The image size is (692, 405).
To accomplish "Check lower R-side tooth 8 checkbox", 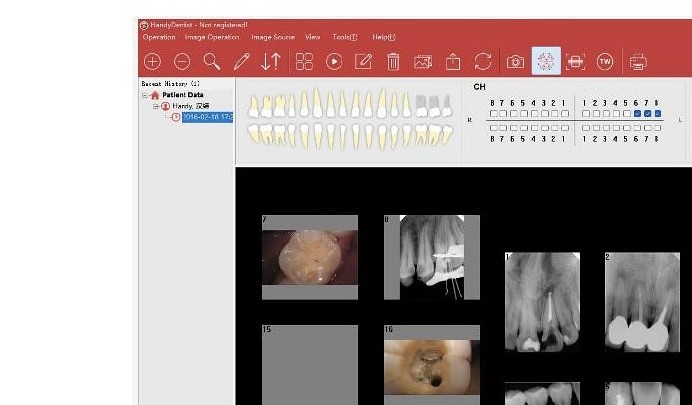I will [493, 128].
